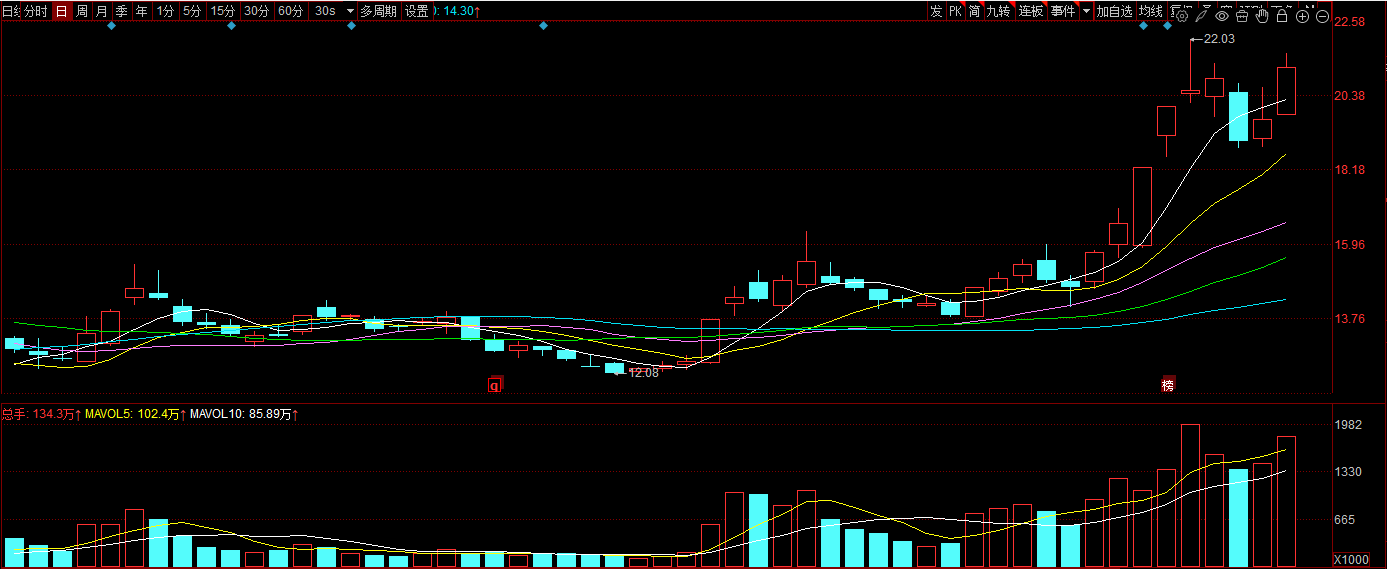Select the hand pan tool
This screenshot has height=569, width=1387.
coord(1262,16)
